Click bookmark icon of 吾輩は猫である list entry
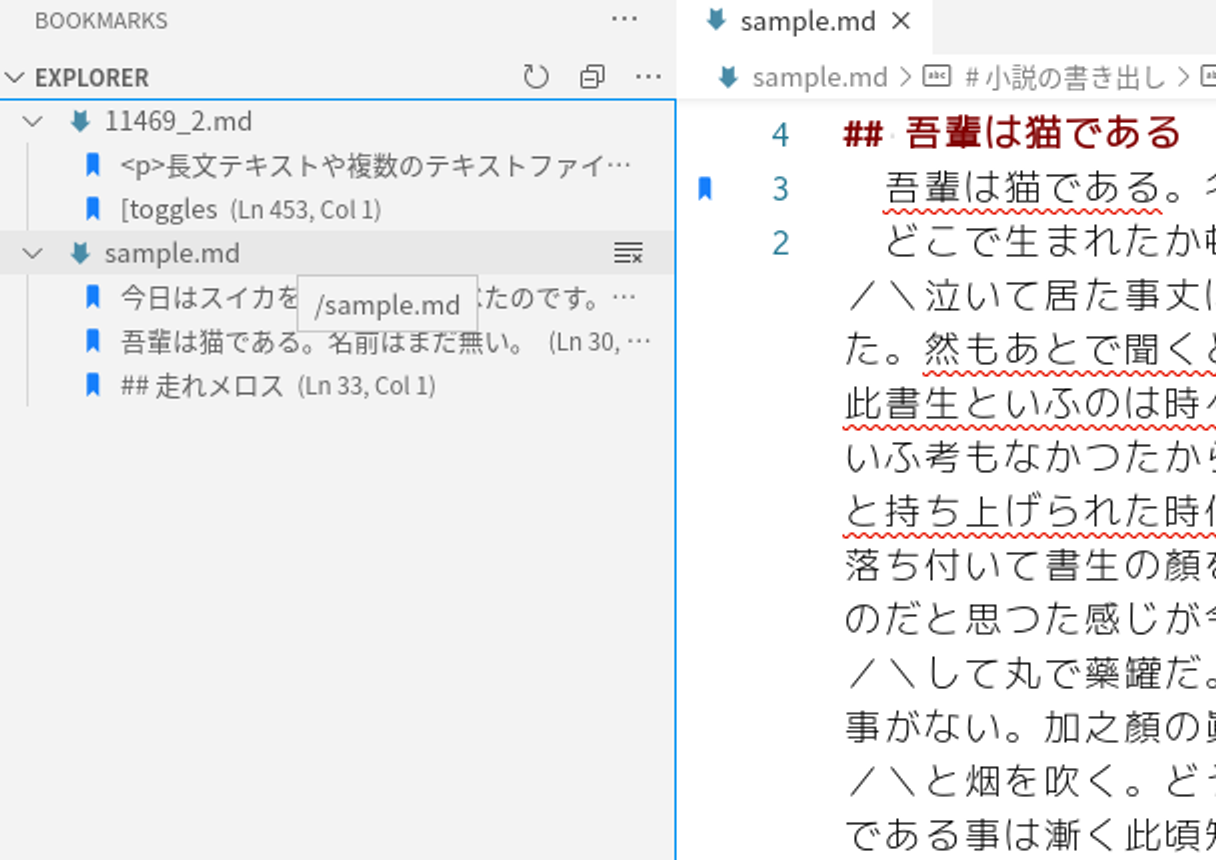This screenshot has height=860, width=1216. point(93,341)
